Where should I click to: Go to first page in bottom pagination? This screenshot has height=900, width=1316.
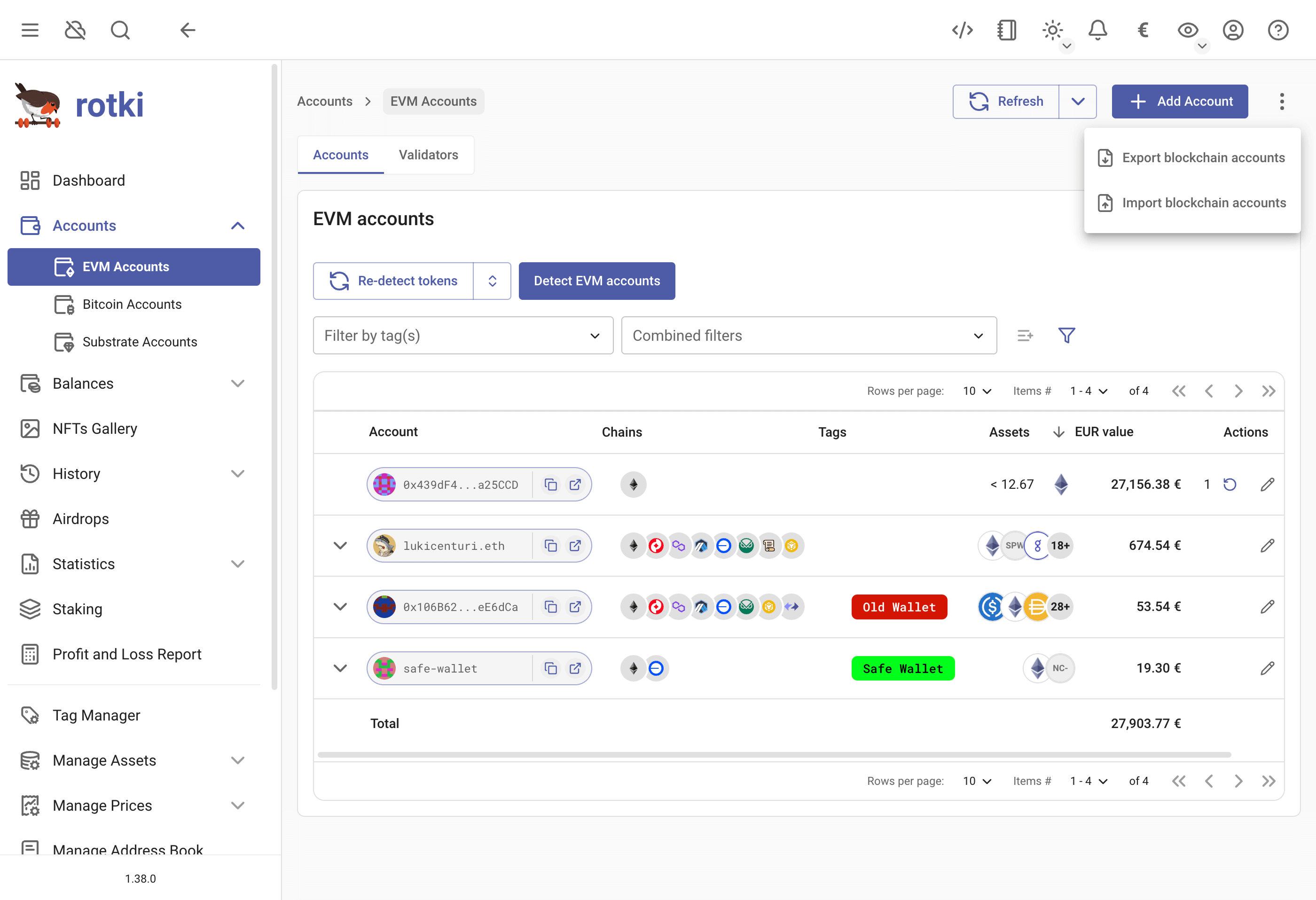click(1178, 781)
